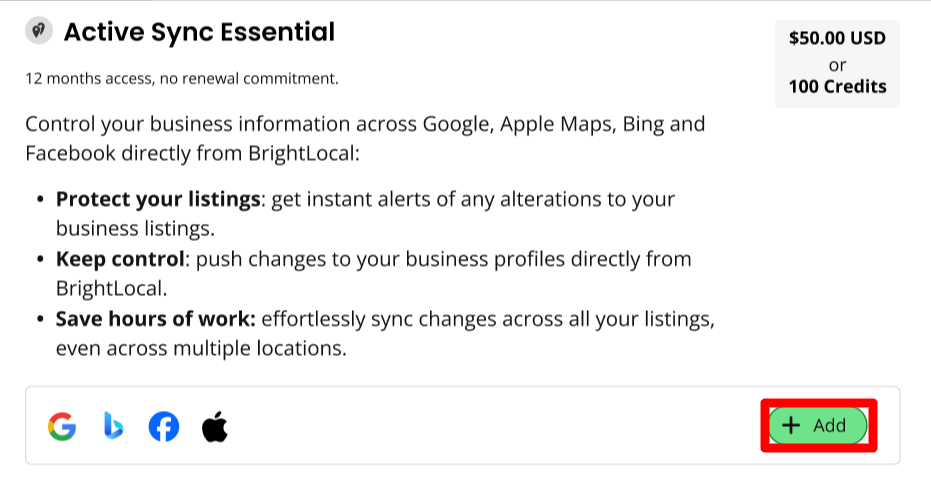Image resolution: width=931 pixels, height=492 pixels.
Task: Click the 12 months access note
Action: pyautogui.click(x=182, y=78)
